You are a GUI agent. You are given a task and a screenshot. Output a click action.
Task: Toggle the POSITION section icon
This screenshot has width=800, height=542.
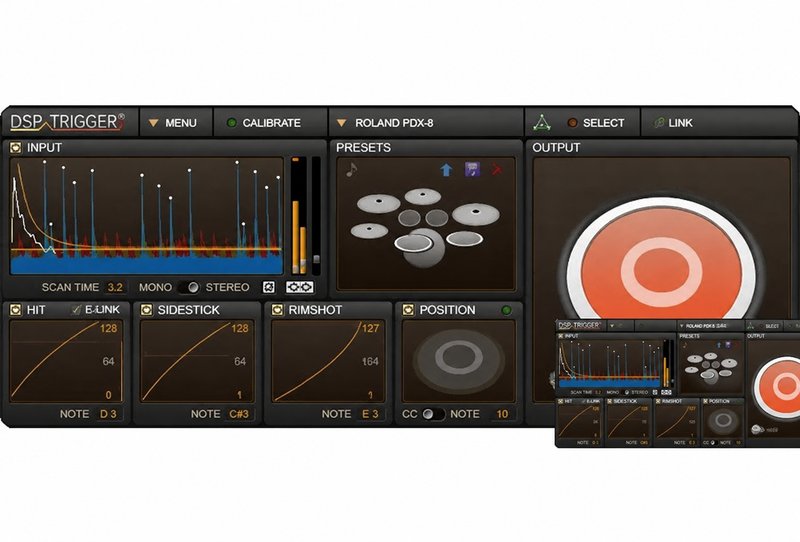coord(408,310)
